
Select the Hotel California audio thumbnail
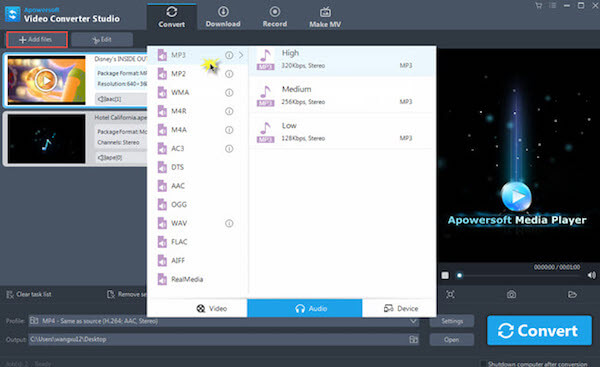tap(46, 139)
